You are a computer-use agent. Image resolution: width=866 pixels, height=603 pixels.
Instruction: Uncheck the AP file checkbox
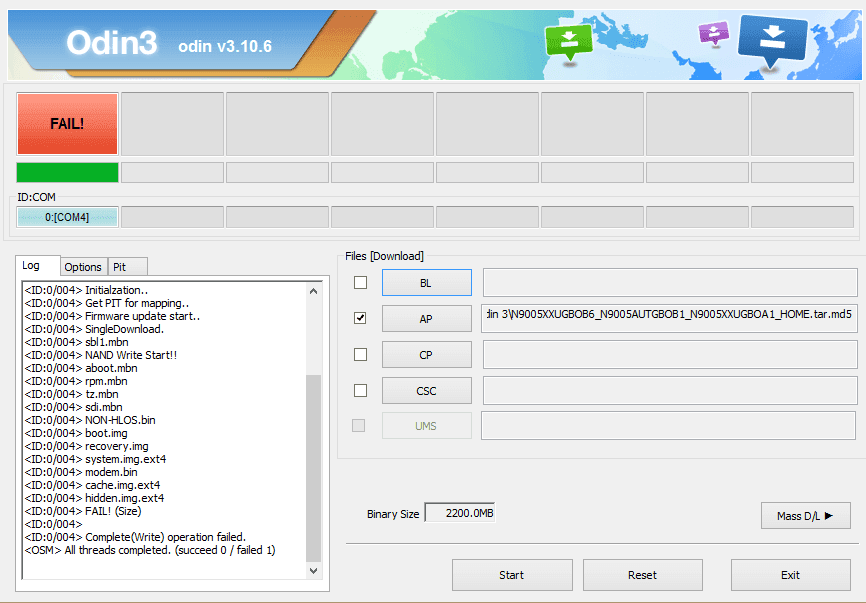(x=360, y=318)
